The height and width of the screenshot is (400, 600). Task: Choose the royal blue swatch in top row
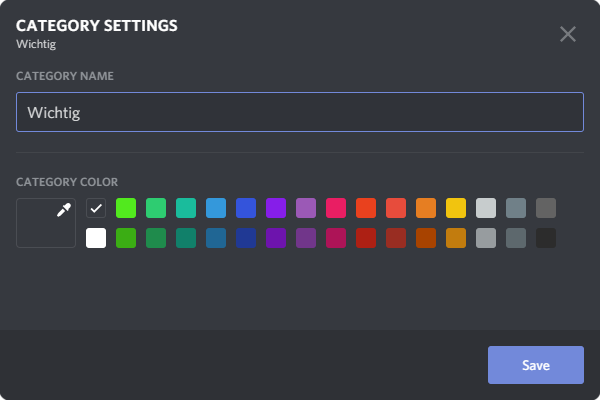pos(246,208)
